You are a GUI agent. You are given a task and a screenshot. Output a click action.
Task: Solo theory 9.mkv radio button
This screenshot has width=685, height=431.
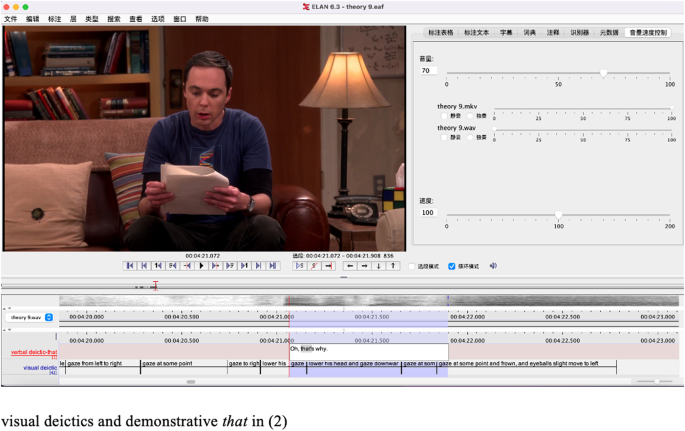(x=470, y=116)
